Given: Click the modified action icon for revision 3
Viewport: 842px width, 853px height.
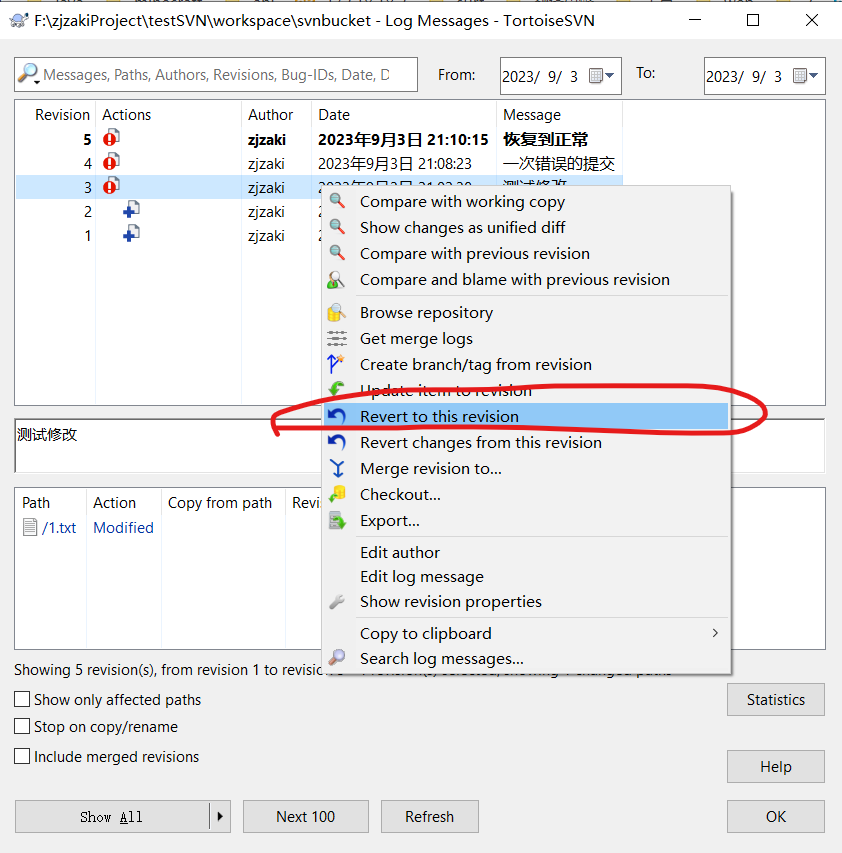Looking at the screenshot, I should click(112, 186).
